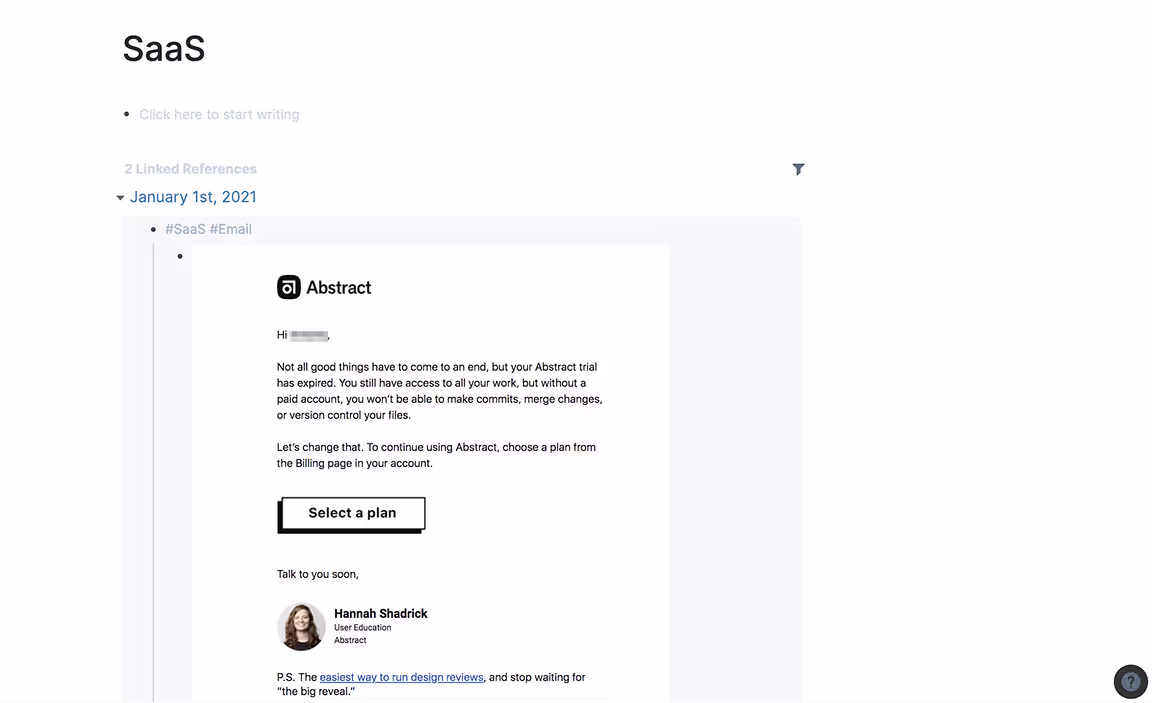Collapse the January 1st, 2021 reference group
Screen dimensions: 1152x703
[x=120, y=198]
